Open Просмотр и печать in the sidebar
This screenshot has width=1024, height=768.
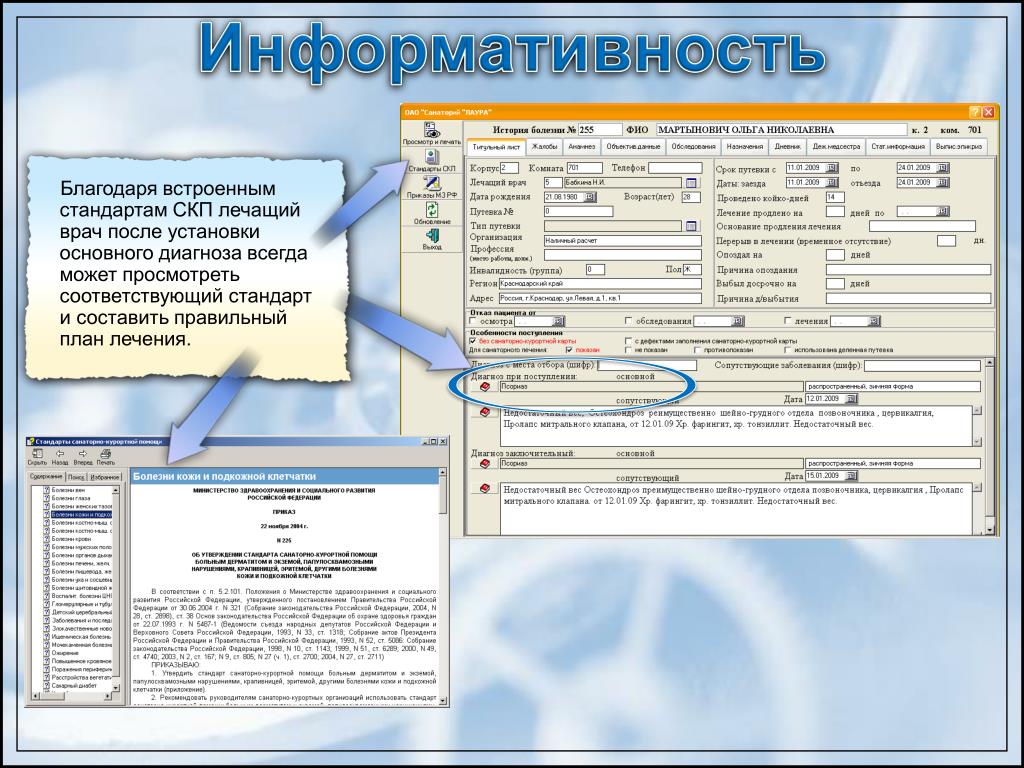click(x=431, y=133)
